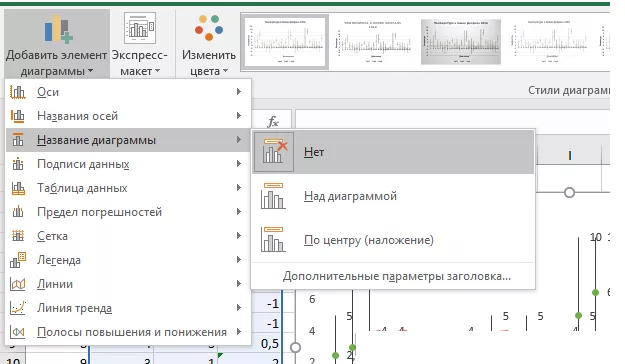Expand the Легенда submenu arrow
Screen dimensions: 625x364
239,260
